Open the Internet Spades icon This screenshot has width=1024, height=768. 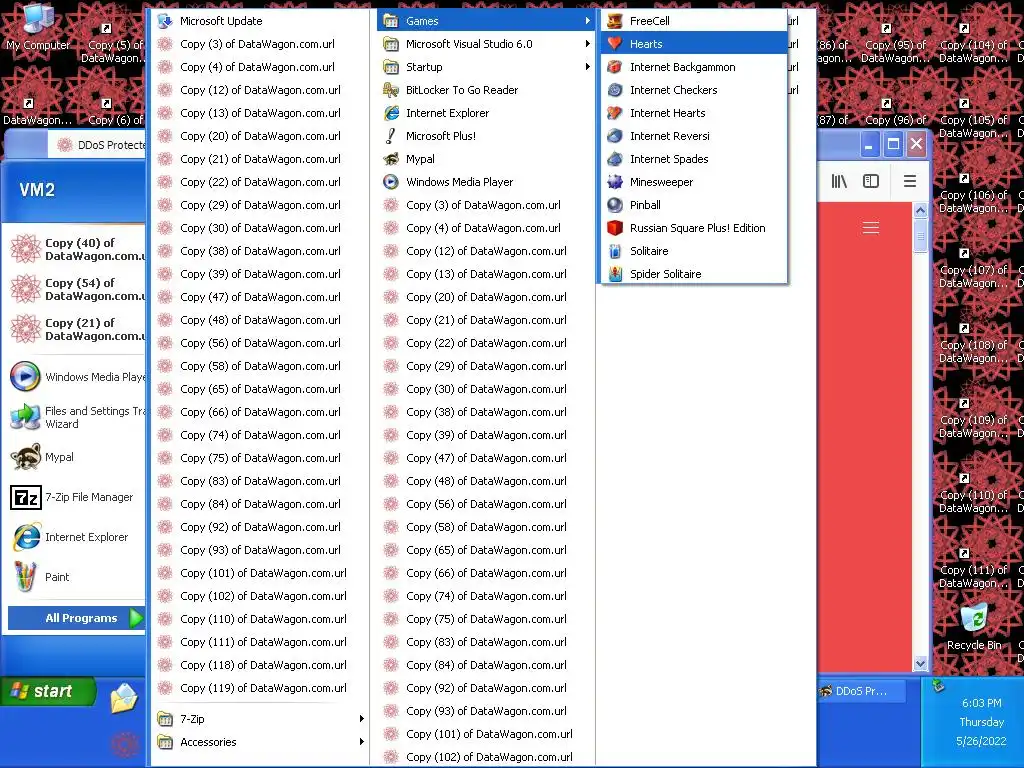[615, 159]
